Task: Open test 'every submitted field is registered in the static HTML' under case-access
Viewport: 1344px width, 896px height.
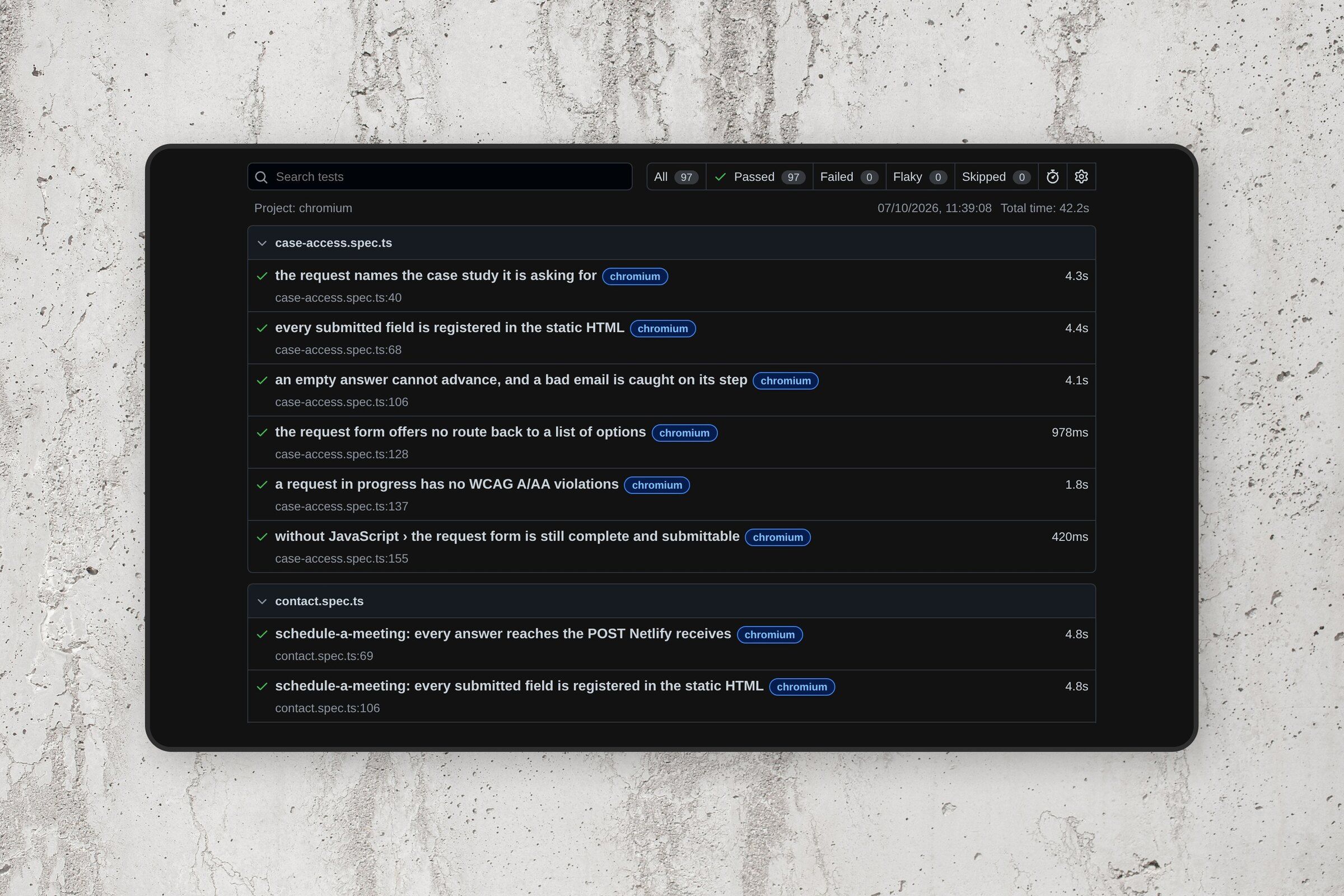Action: pyautogui.click(x=449, y=328)
